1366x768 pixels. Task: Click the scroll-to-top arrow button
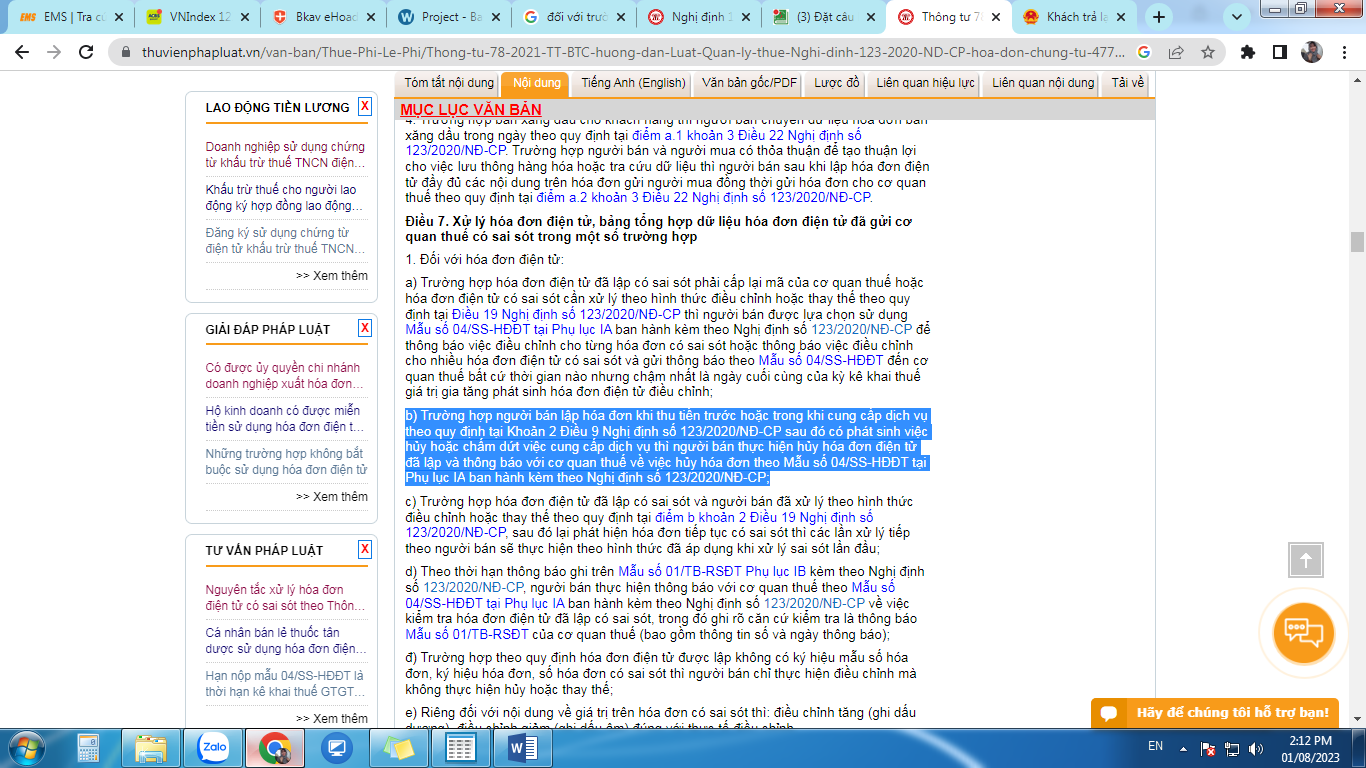click(x=1305, y=559)
